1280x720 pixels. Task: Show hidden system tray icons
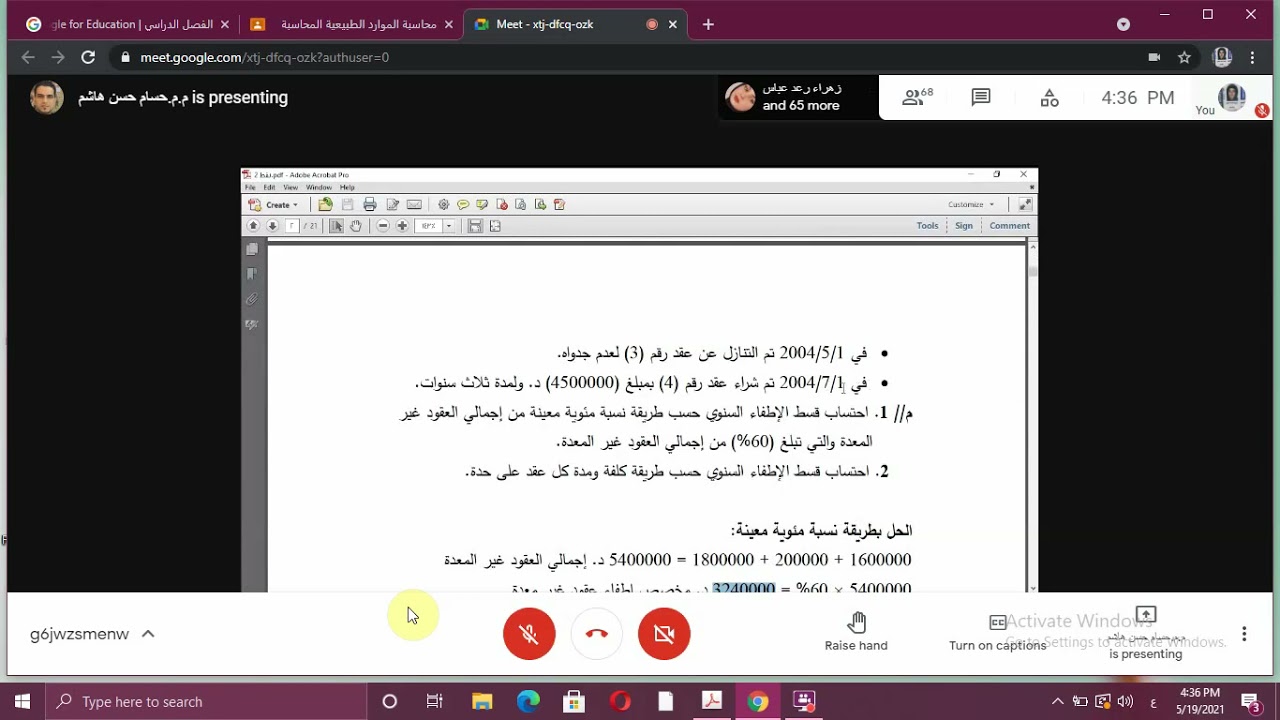[x=1057, y=702]
